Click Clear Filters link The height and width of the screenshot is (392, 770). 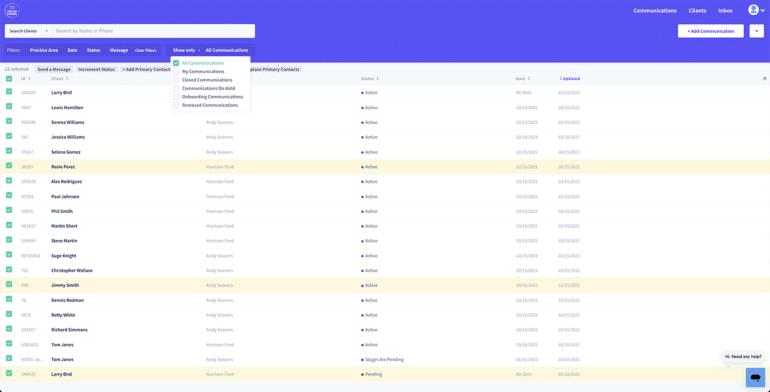(x=145, y=50)
